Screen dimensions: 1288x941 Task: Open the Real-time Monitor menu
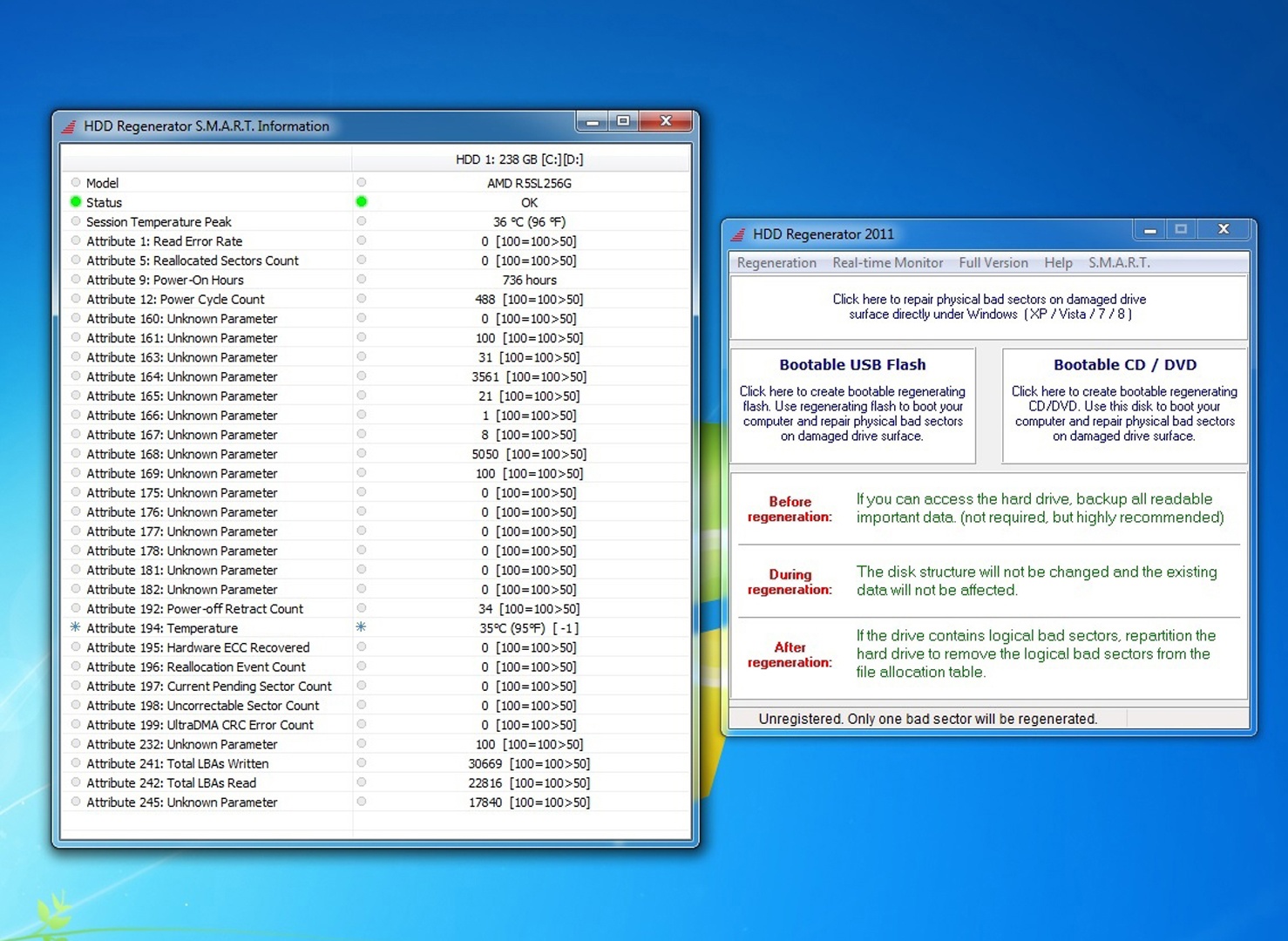click(x=887, y=263)
